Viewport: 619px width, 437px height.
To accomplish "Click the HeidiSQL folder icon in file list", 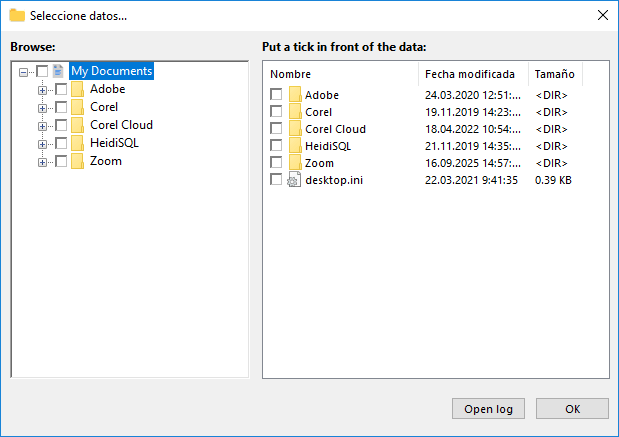I will click(294, 146).
